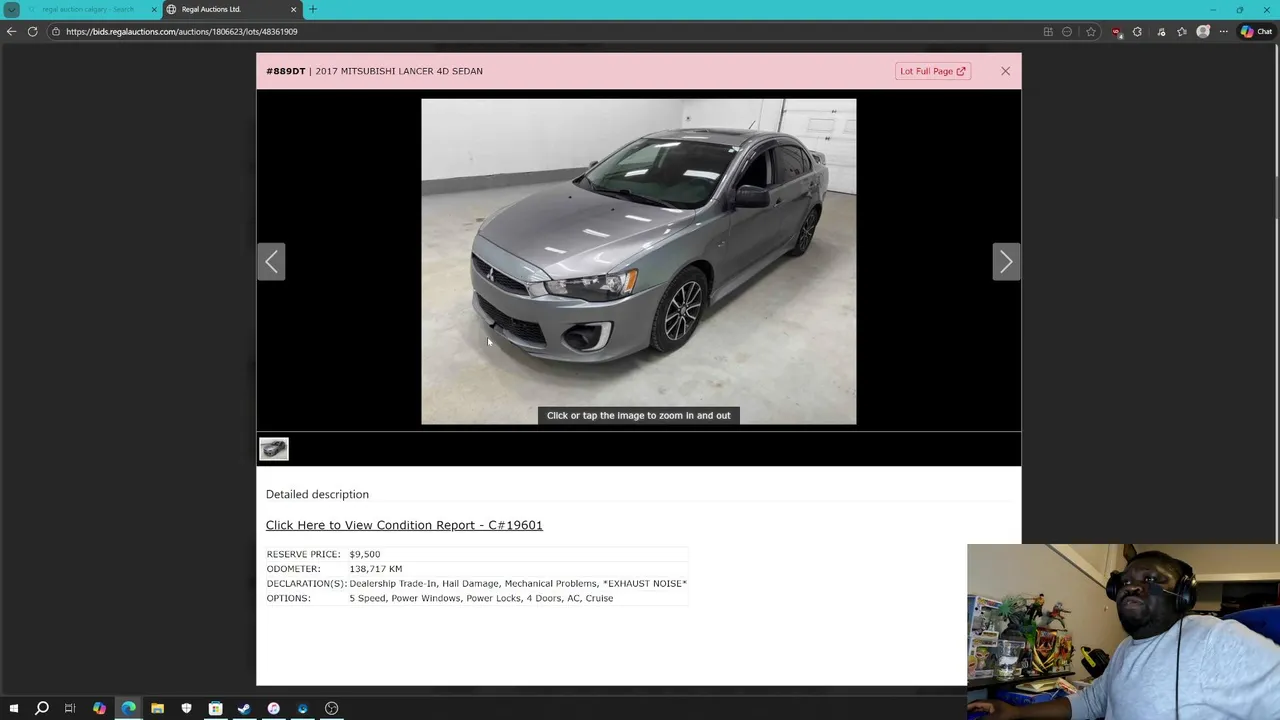Switch to the regal auction calgary search tab
1280x720 pixels.
tap(88, 9)
